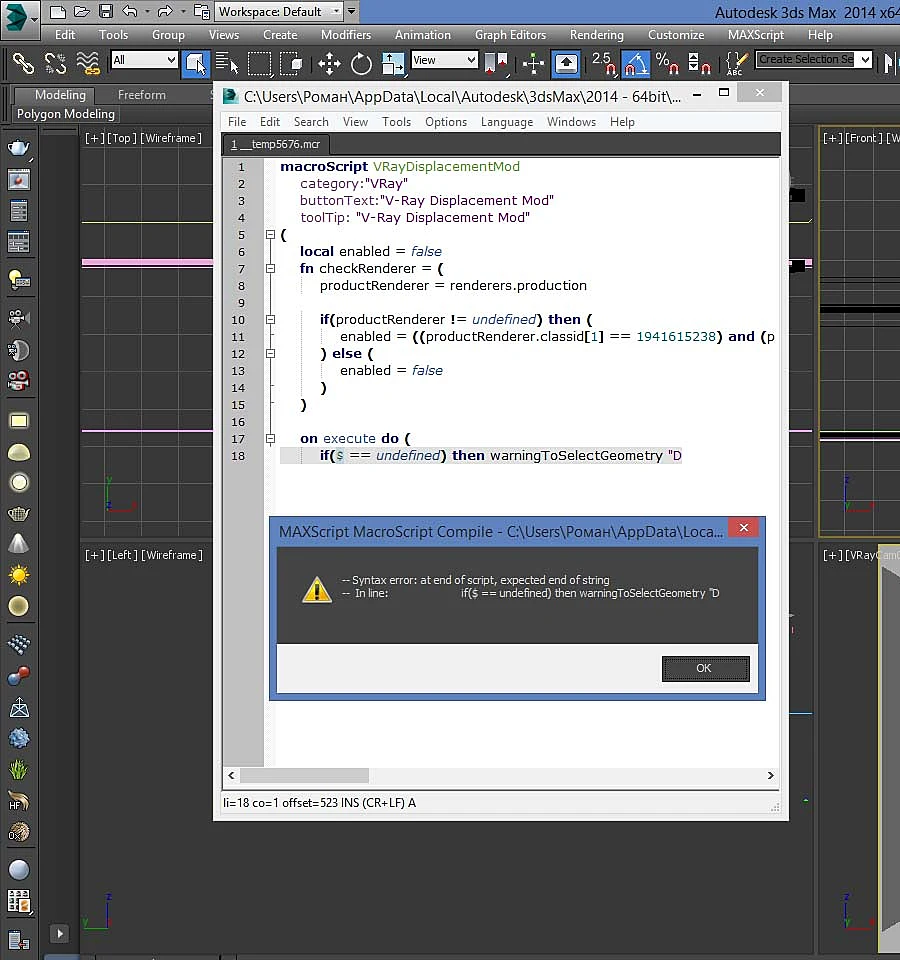Click the warning icon in error dialog

317,590
